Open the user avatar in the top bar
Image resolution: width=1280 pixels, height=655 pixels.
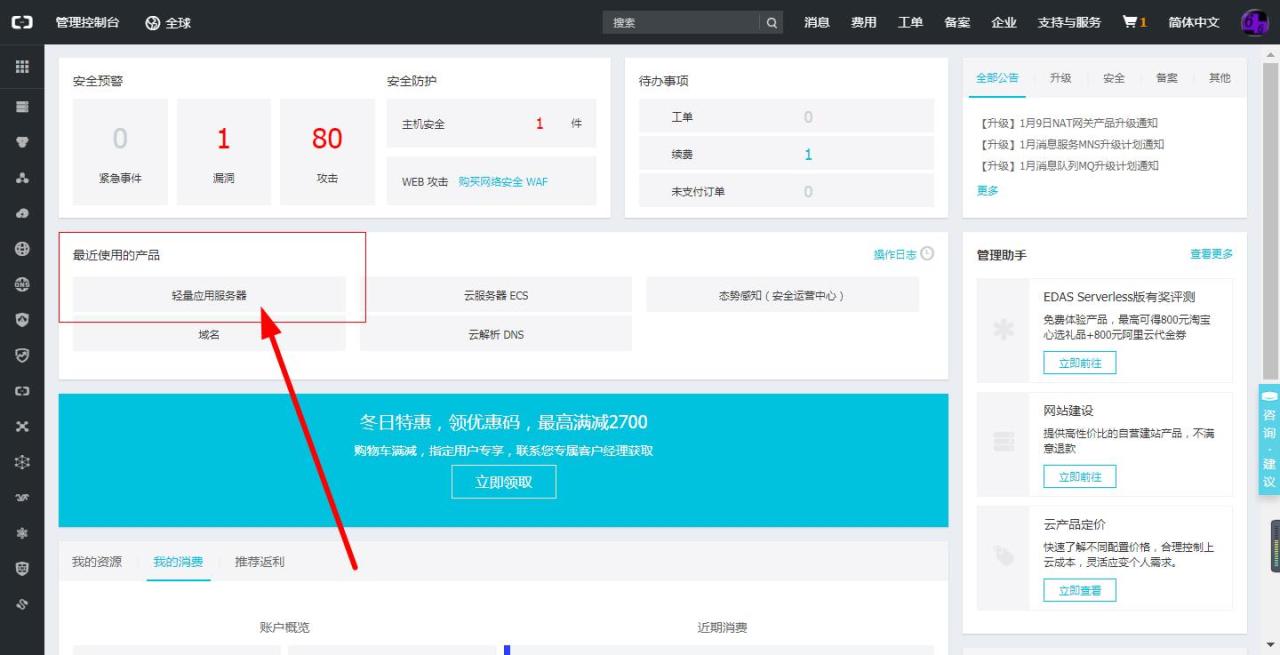(1254, 22)
